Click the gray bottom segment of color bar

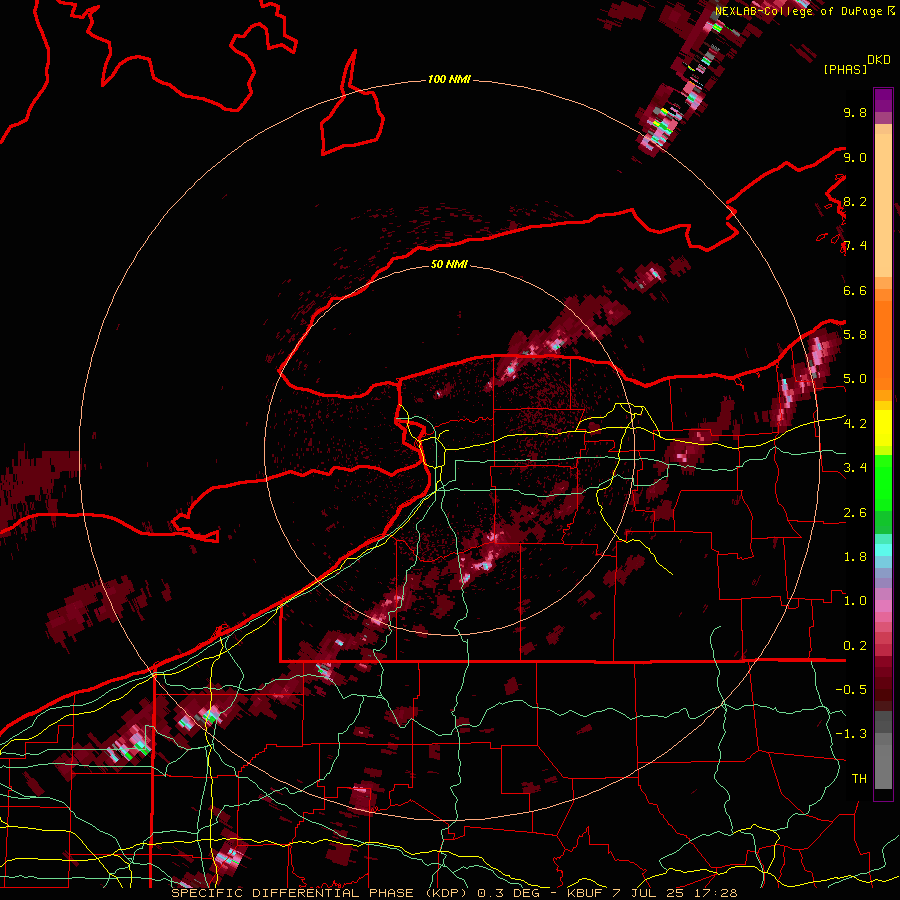click(883, 760)
